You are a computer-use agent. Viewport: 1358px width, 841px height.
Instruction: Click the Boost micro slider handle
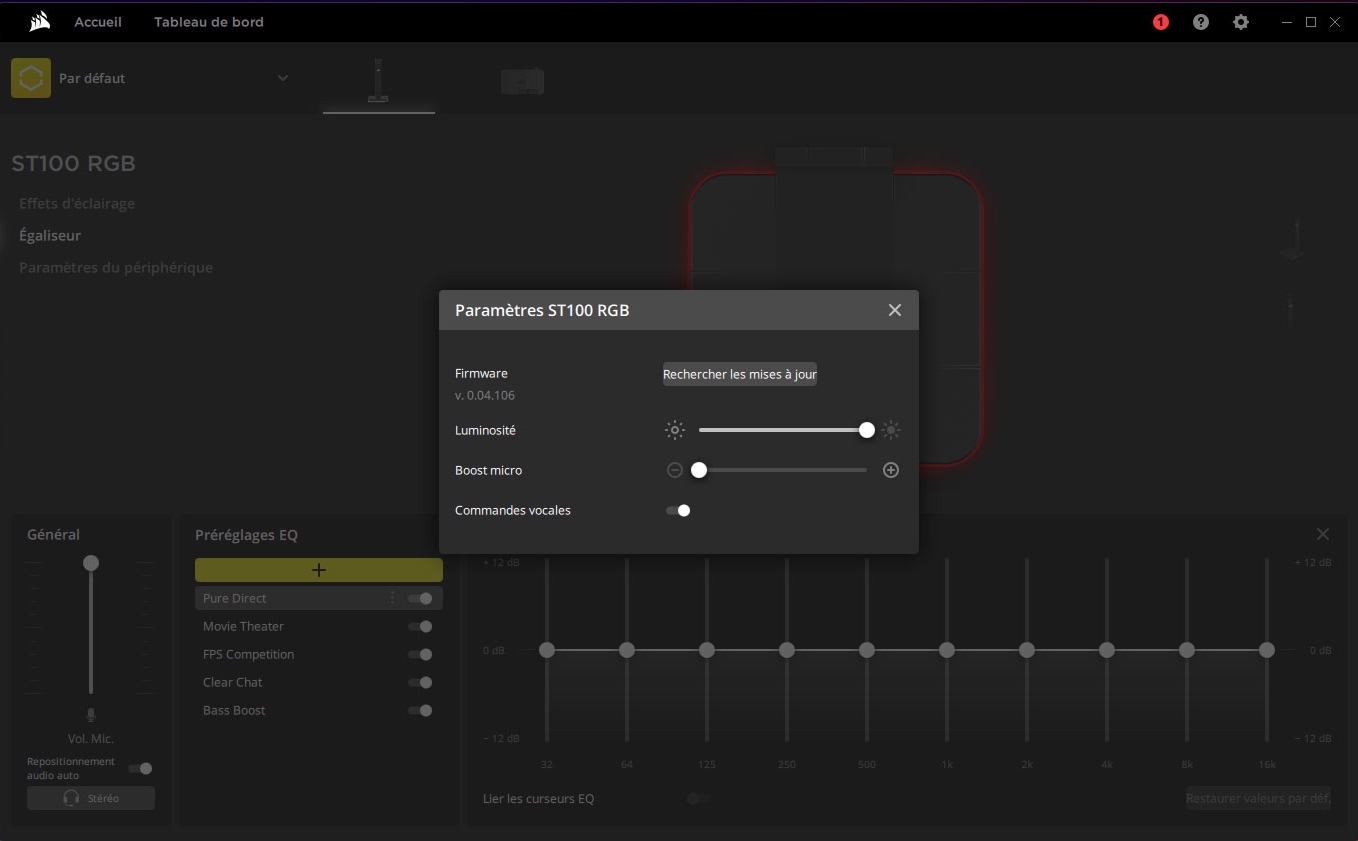coord(699,470)
